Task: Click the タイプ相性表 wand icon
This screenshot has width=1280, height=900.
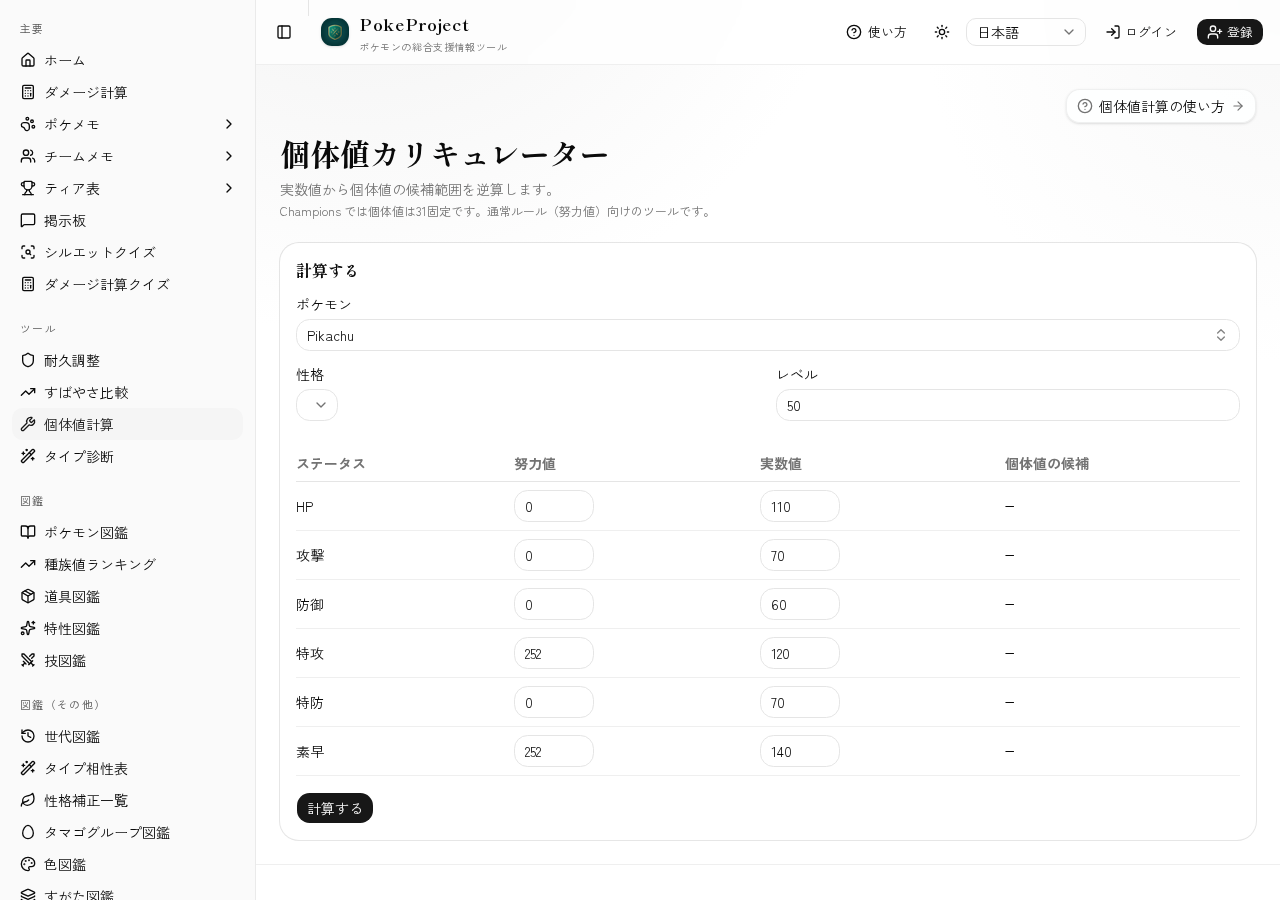Action: (x=28, y=768)
